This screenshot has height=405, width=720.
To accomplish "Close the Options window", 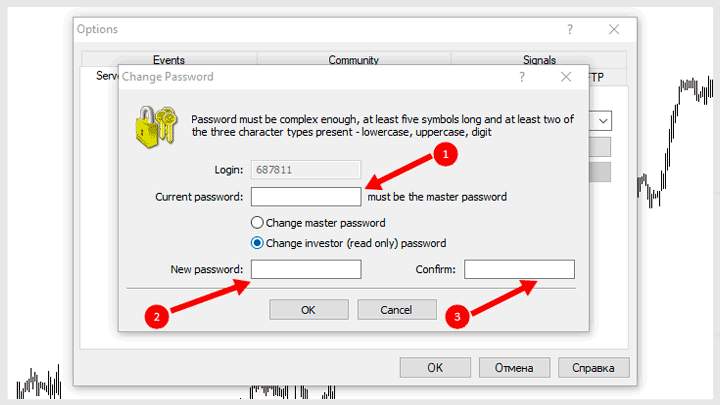I will tap(614, 29).
